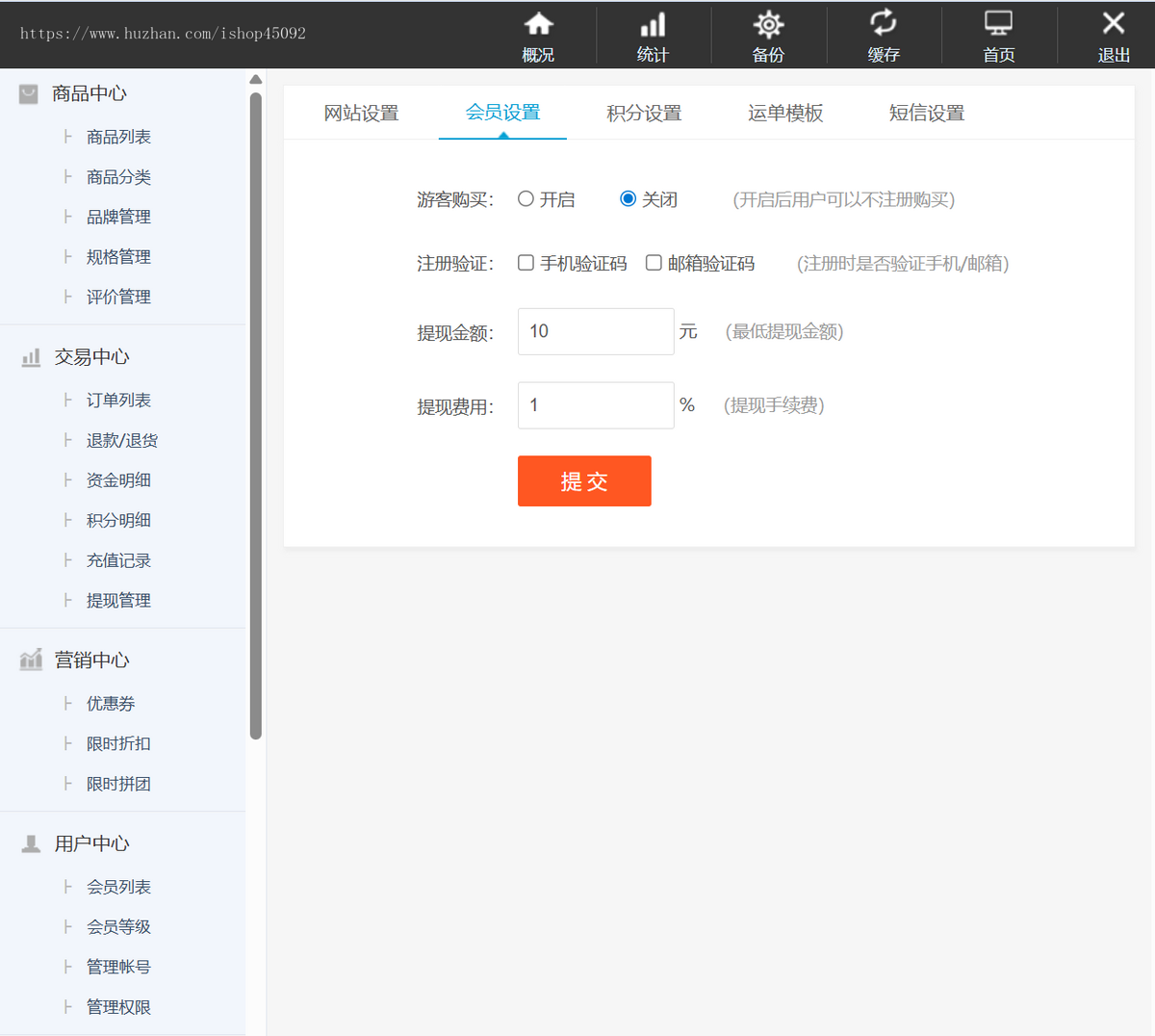Image resolution: width=1155 pixels, height=1036 pixels.
Task: Open 退款/退货 in sidebar
Action: (x=122, y=440)
